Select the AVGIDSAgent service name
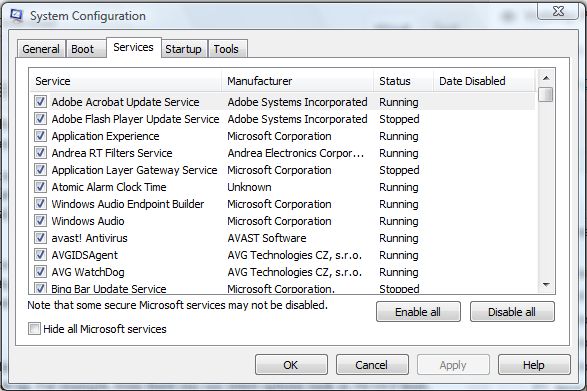The image size is (587, 391). pos(85,255)
